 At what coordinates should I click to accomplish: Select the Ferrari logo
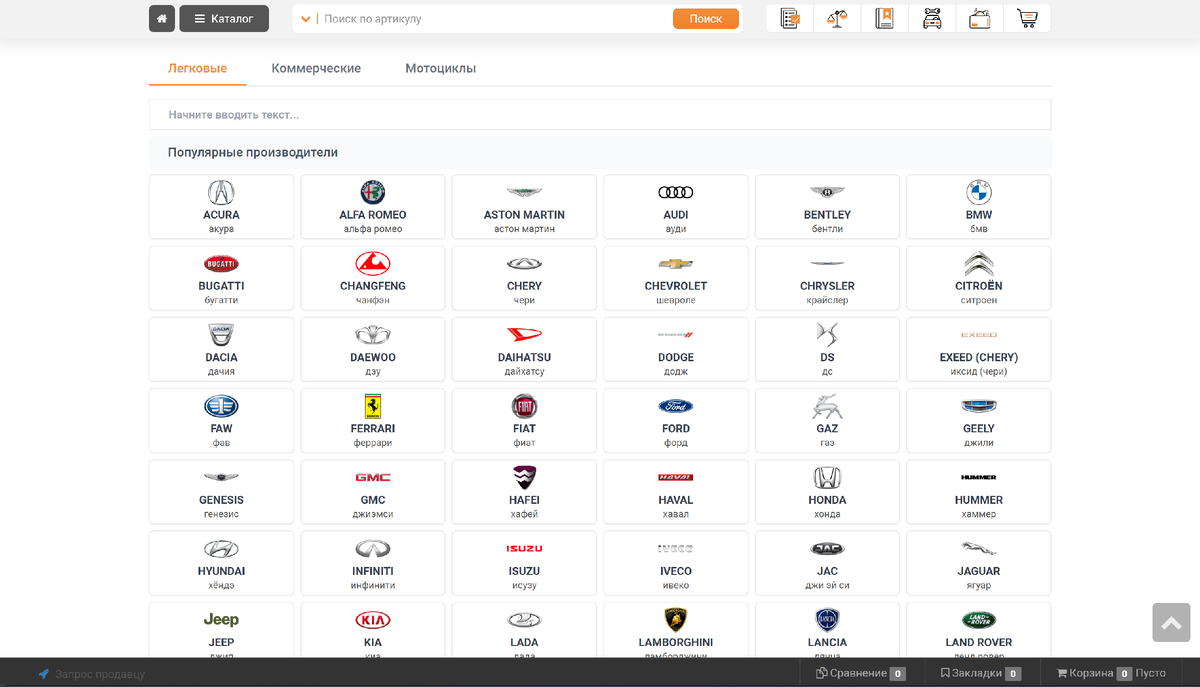373,406
